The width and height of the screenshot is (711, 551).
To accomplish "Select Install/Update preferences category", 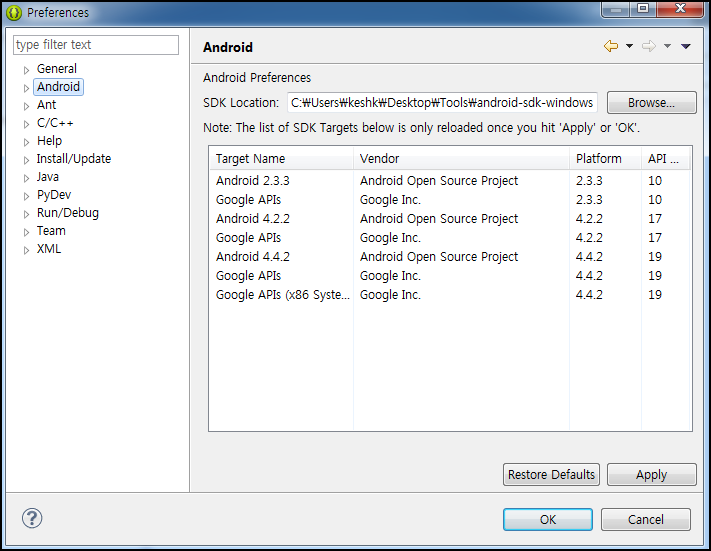I will [73, 159].
